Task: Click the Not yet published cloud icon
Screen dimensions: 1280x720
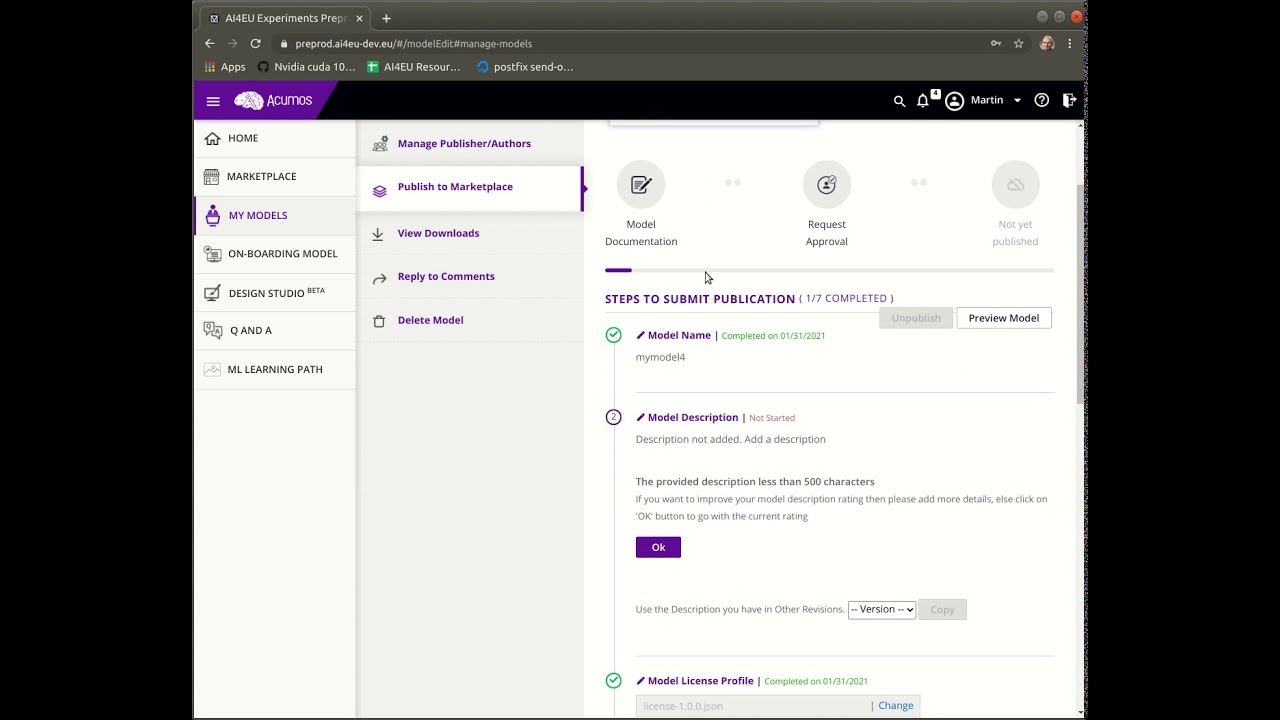Action: pos(1015,185)
